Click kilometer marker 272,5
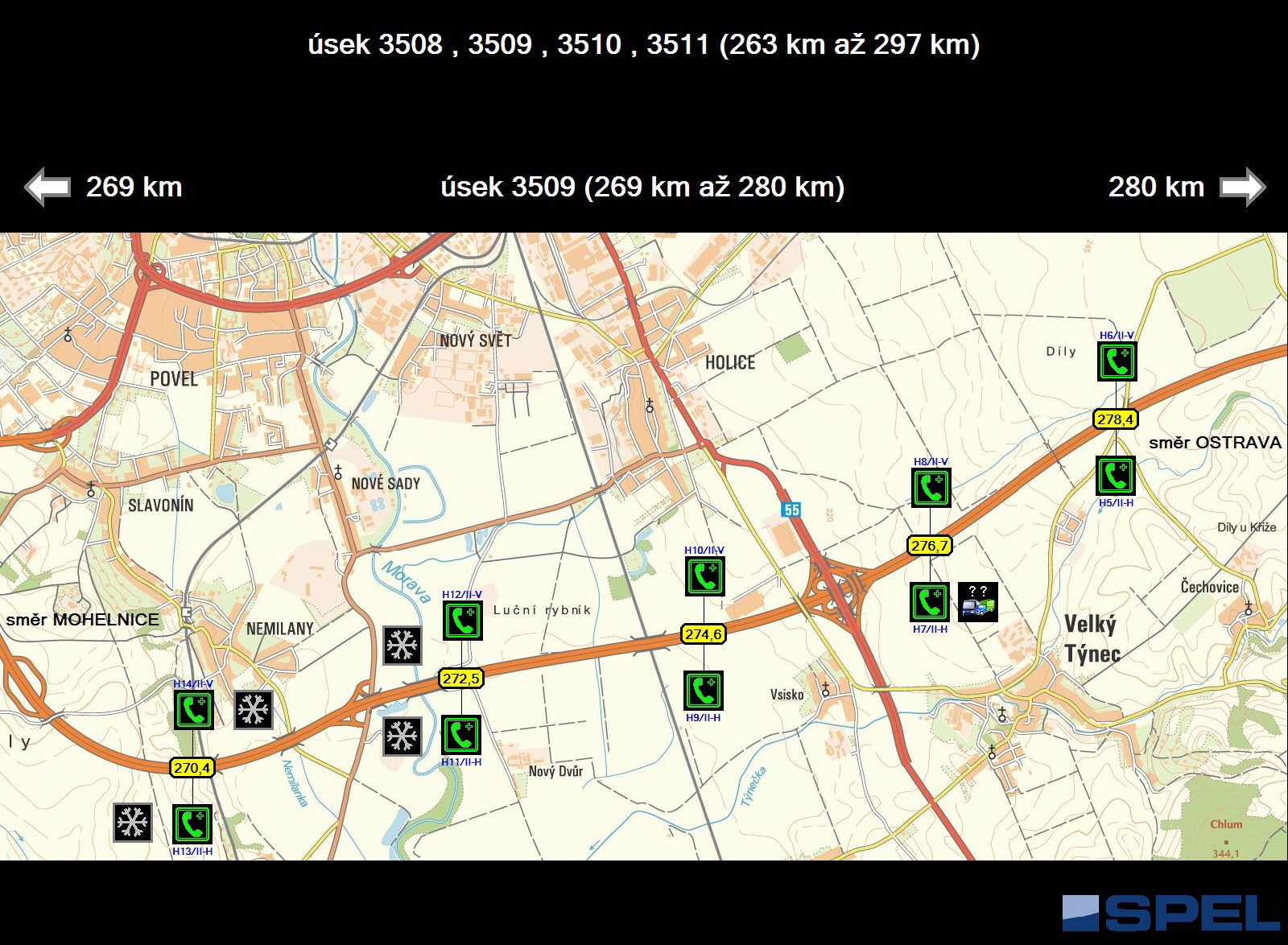This screenshot has width=1288, height=945. [461, 679]
